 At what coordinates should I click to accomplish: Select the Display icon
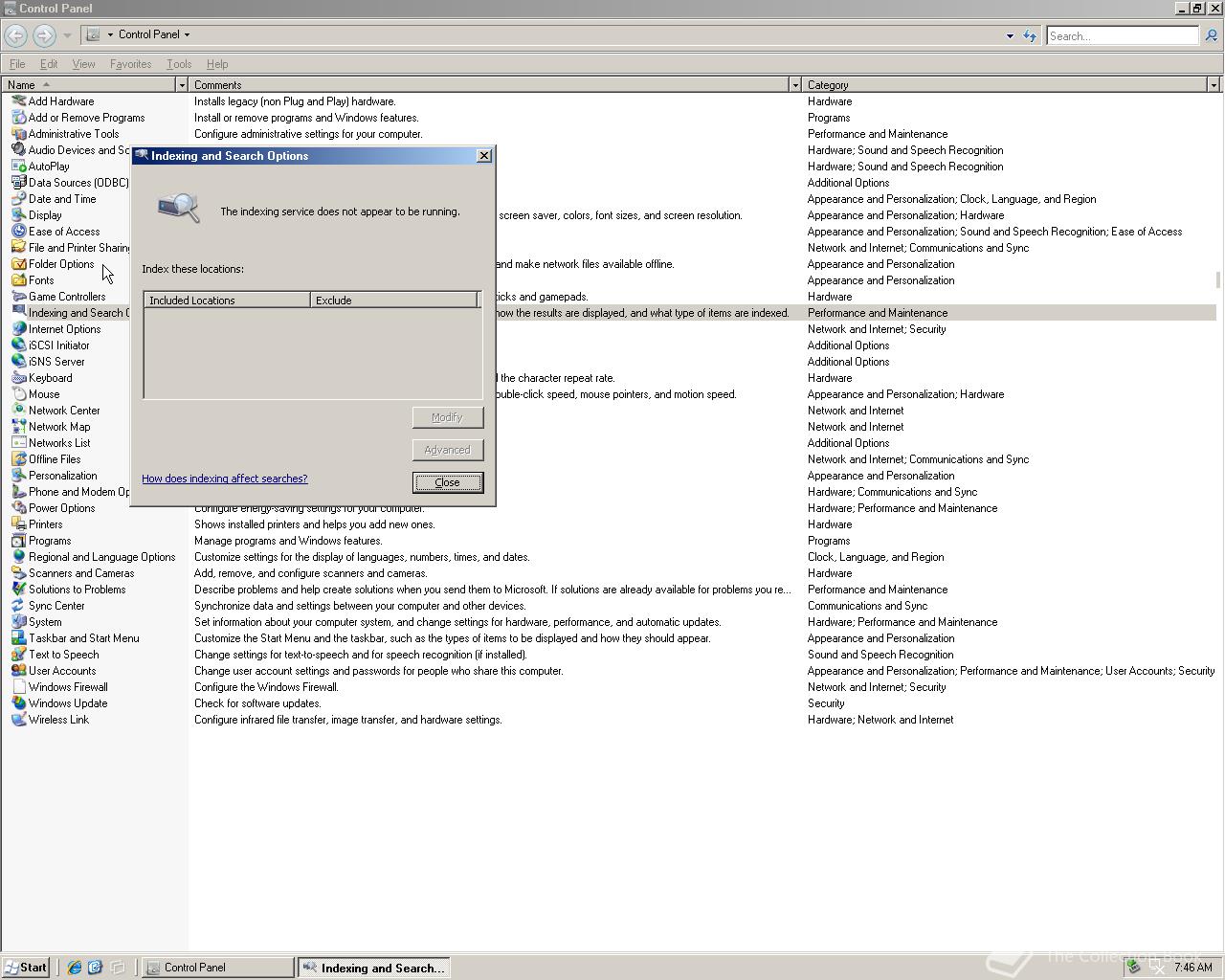tap(18, 215)
